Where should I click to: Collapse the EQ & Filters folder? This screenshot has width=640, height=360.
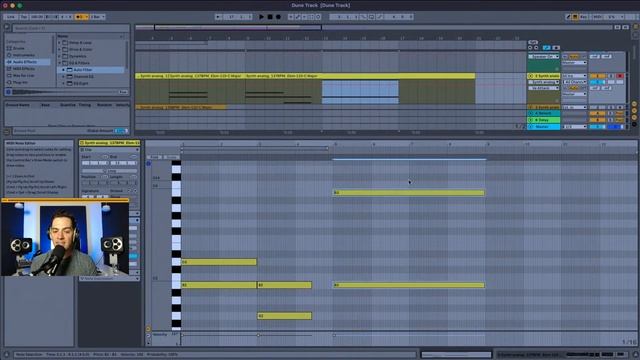coord(60,63)
